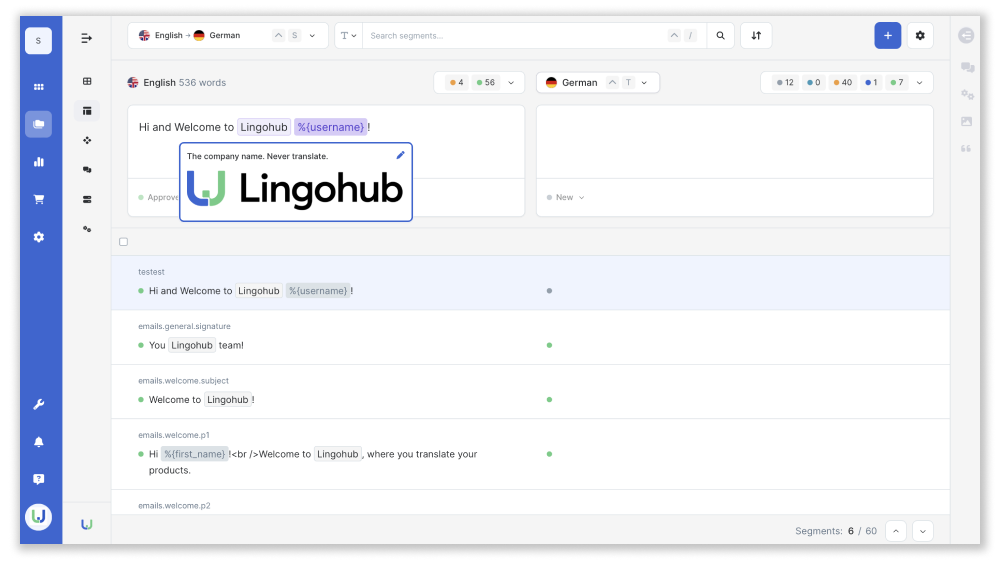Viewport: 1000px width, 561px height.
Task: Click the Lingohub term tag in source editor
Action: (x=264, y=127)
